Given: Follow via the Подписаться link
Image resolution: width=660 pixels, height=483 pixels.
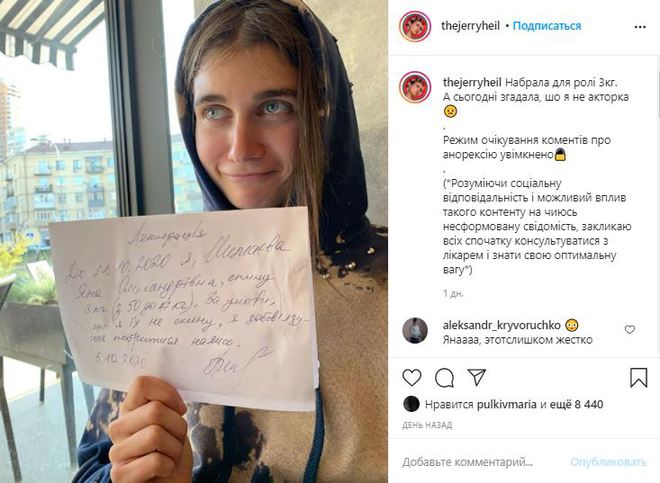Looking at the screenshot, I should pos(547,26).
